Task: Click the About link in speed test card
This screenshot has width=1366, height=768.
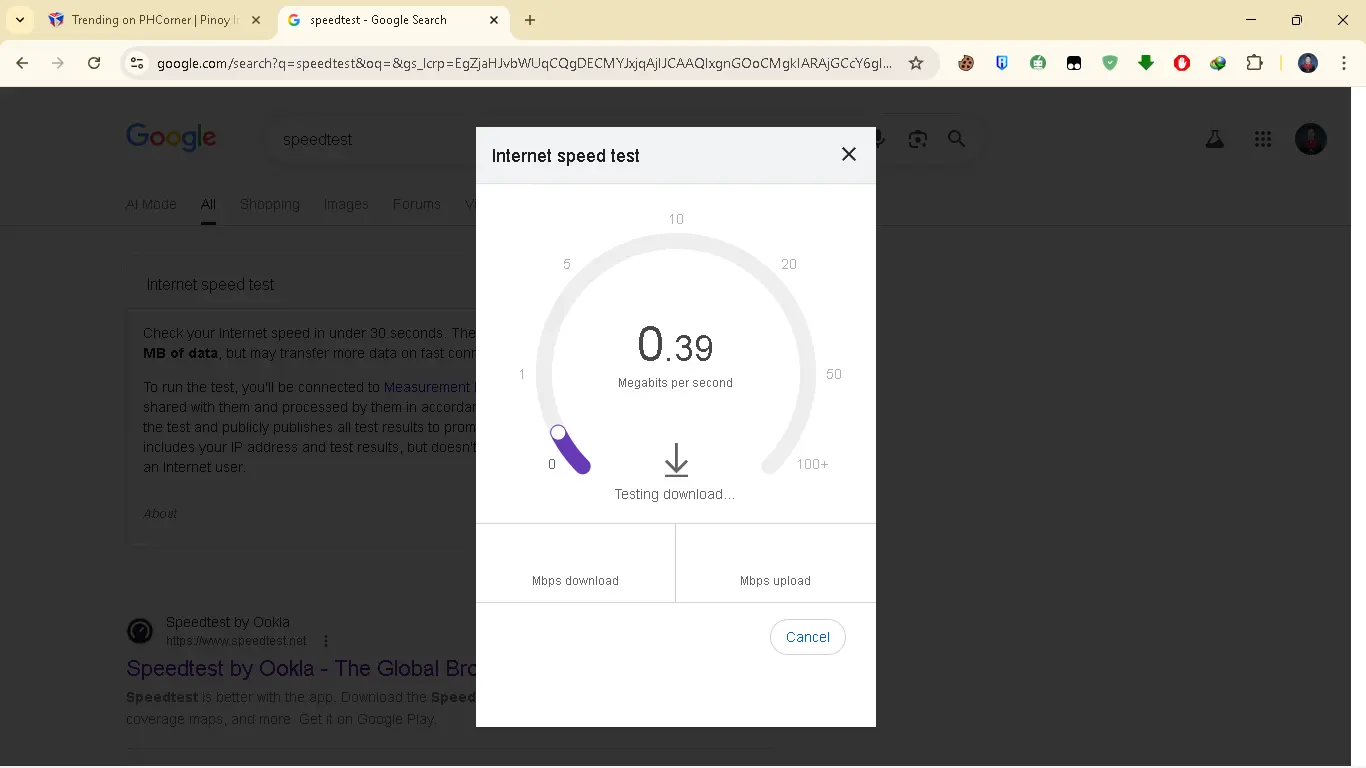Action: pyautogui.click(x=160, y=513)
